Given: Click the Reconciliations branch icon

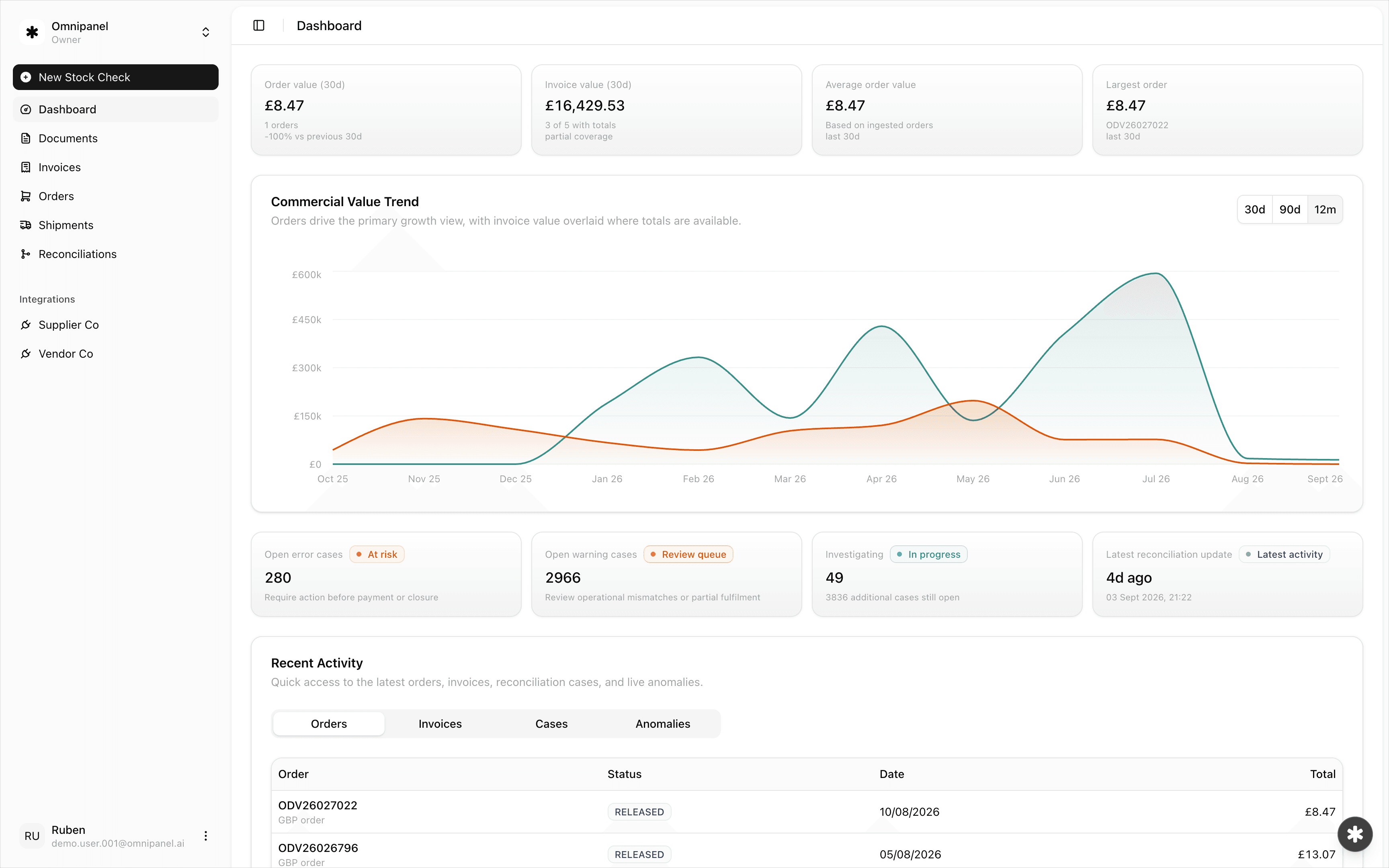Looking at the screenshot, I should 26,254.
